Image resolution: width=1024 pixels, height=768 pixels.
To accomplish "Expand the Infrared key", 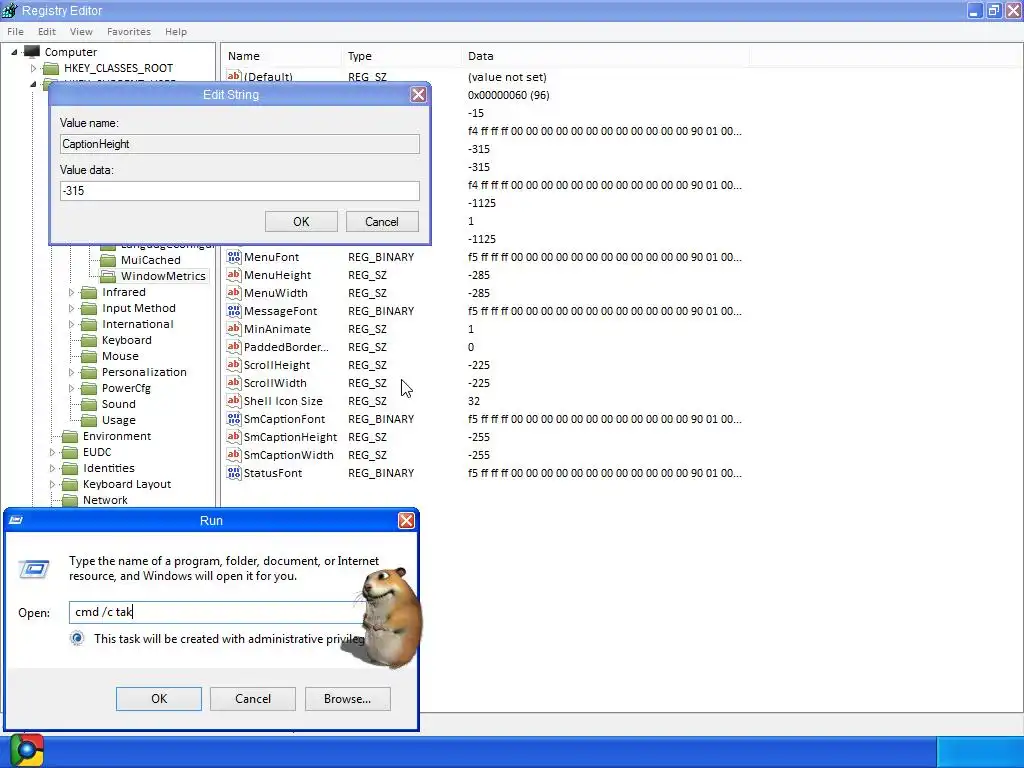I will [x=71, y=292].
